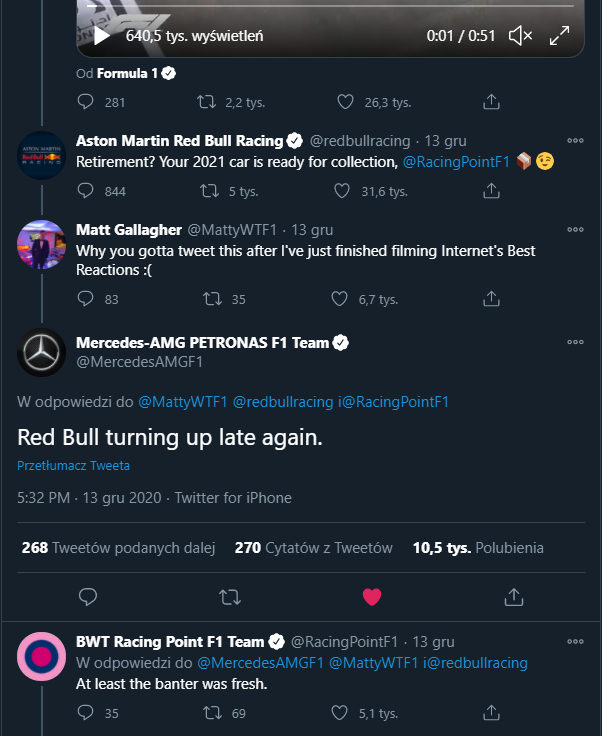Unlike the Mercedes-AMG main tweet
Screen dimensions: 602x736
pyautogui.click(x=372, y=597)
